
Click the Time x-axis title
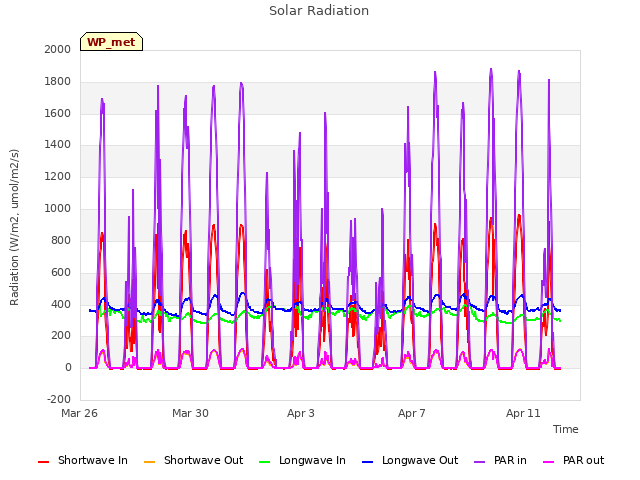point(566,429)
